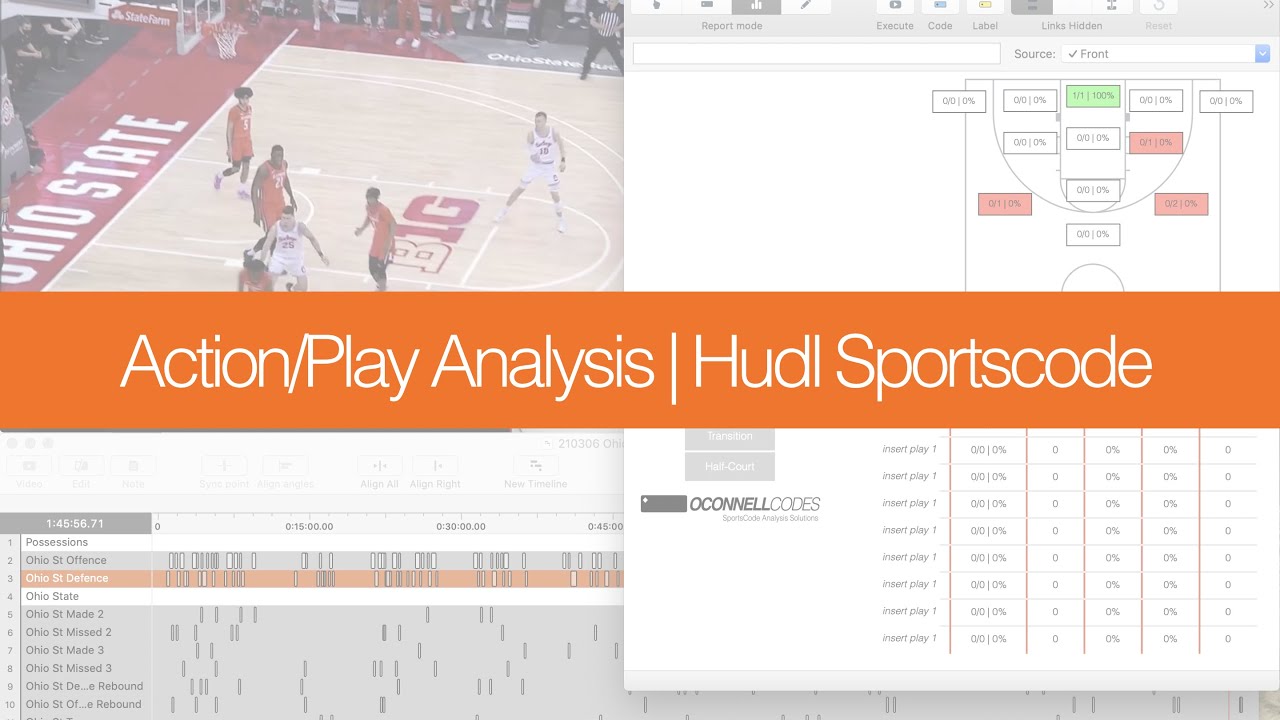Toggle the Links Hidden segment
The height and width of the screenshot is (720, 1280).
click(1032, 5)
